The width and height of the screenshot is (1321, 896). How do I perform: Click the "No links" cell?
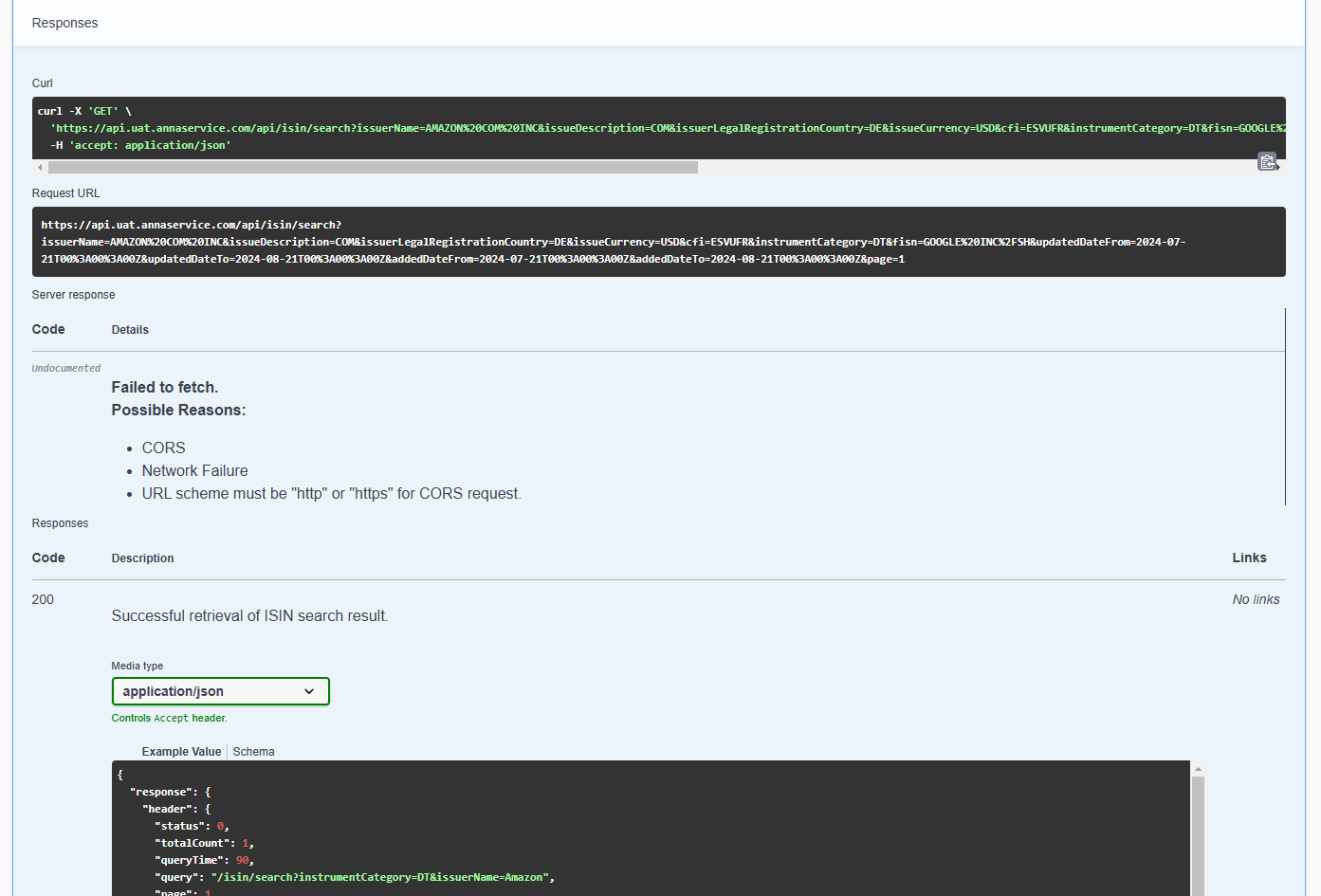point(1256,599)
